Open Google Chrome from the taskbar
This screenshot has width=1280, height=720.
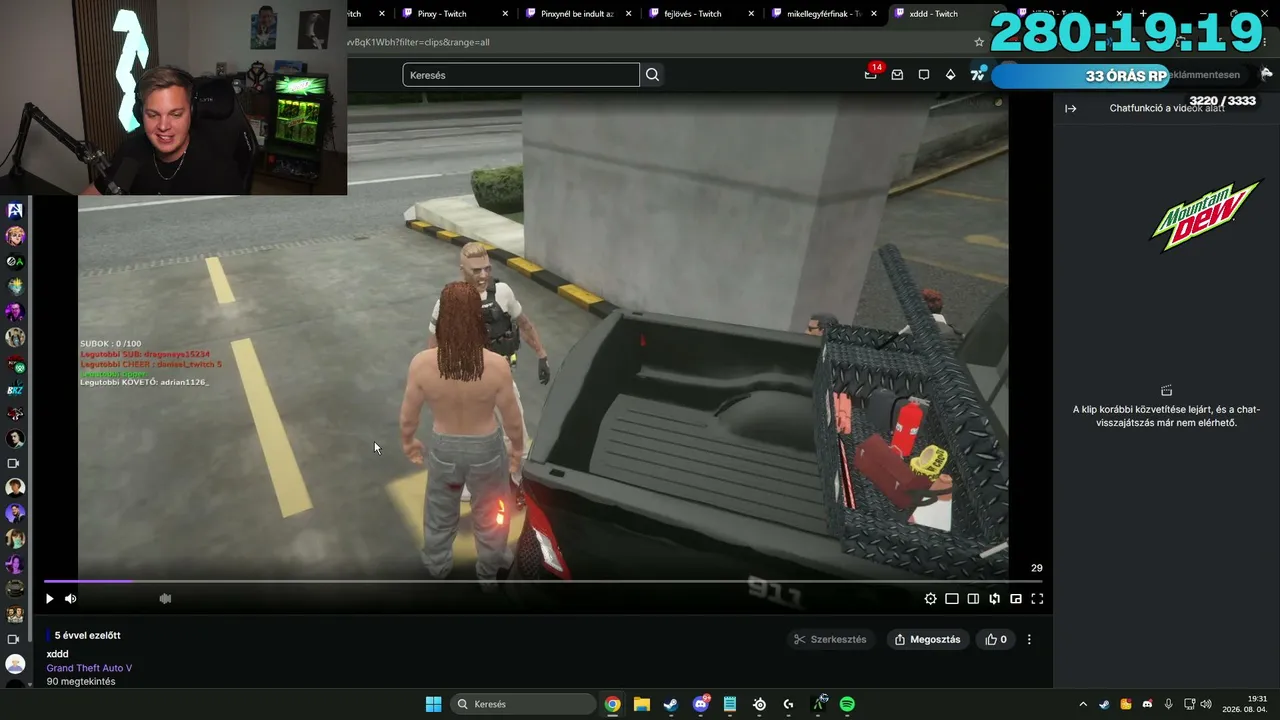pyautogui.click(x=612, y=704)
